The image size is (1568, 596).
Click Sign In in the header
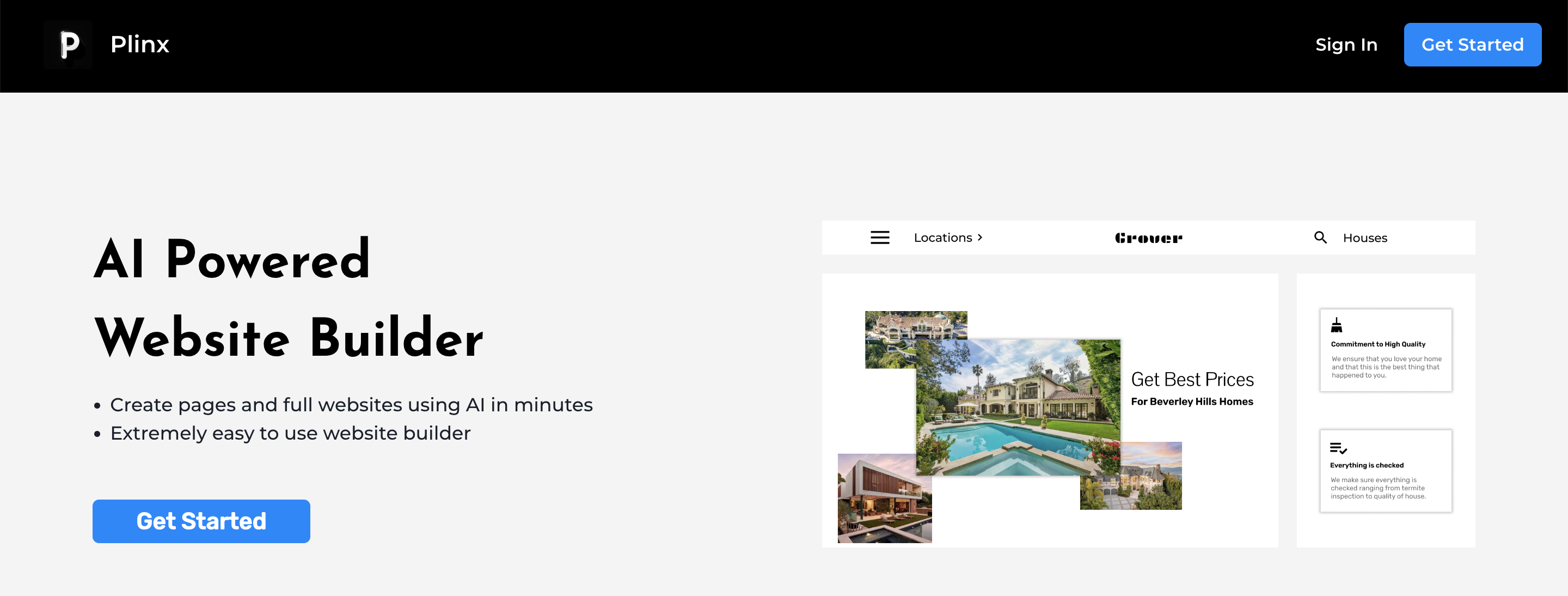(1346, 45)
